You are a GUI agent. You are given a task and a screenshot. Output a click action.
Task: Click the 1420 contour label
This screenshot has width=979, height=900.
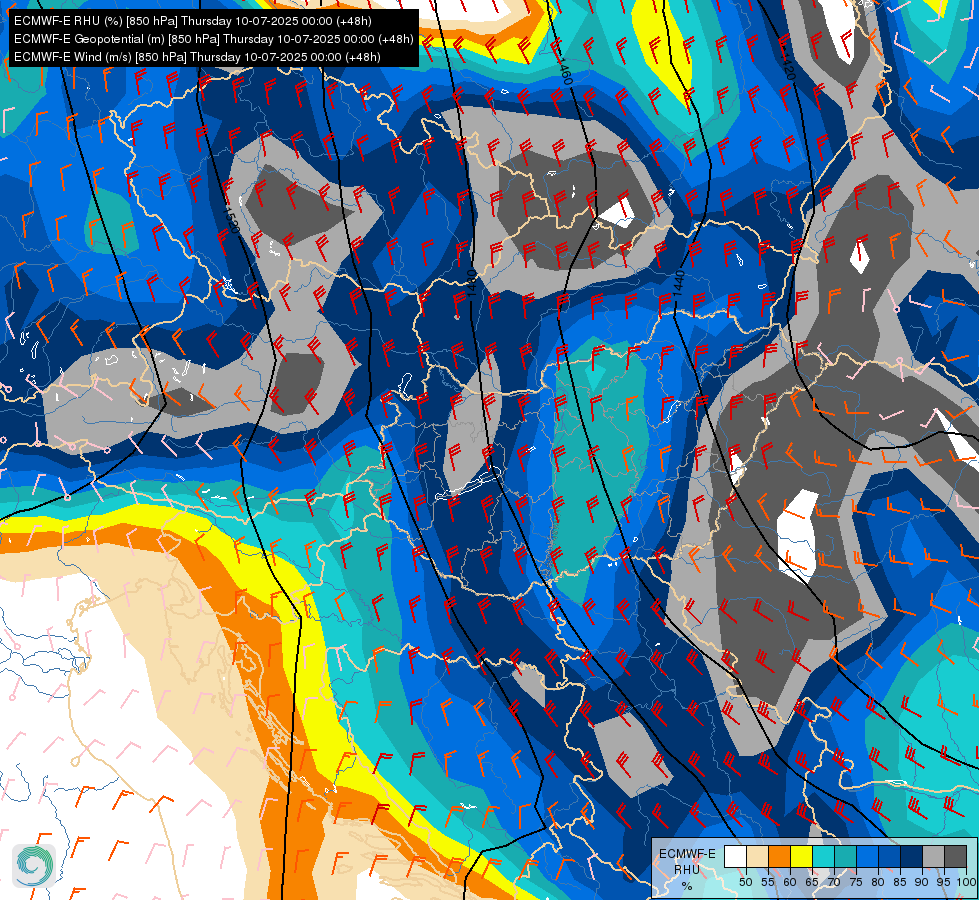click(x=788, y=66)
